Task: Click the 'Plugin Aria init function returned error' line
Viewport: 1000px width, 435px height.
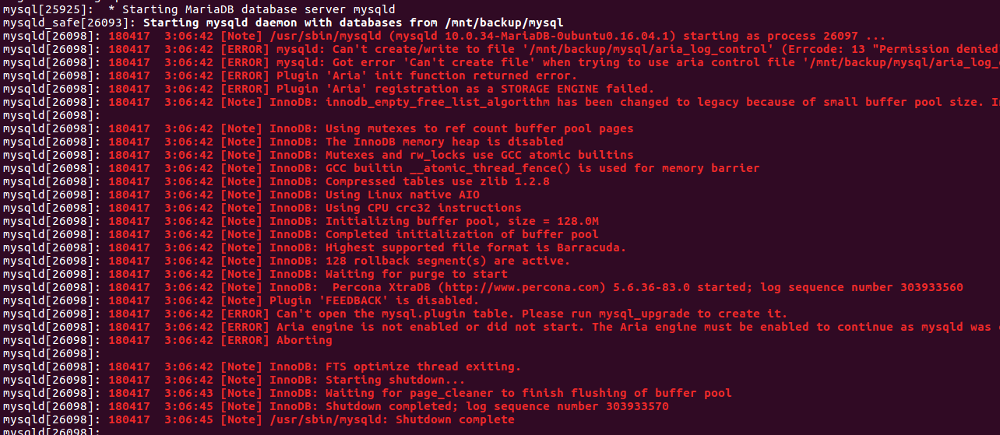Action: click(x=400, y=75)
